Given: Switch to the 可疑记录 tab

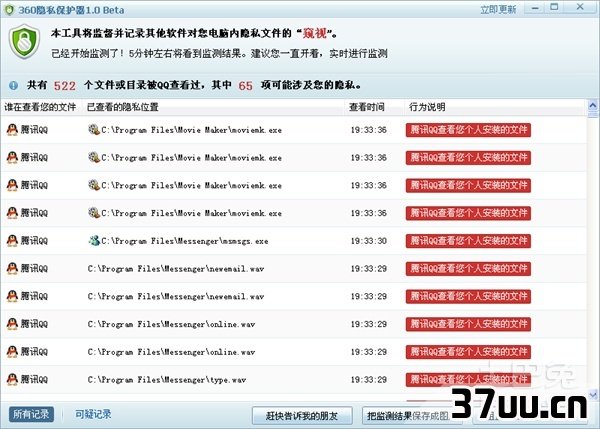Looking at the screenshot, I should pyautogui.click(x=93, y=414).
